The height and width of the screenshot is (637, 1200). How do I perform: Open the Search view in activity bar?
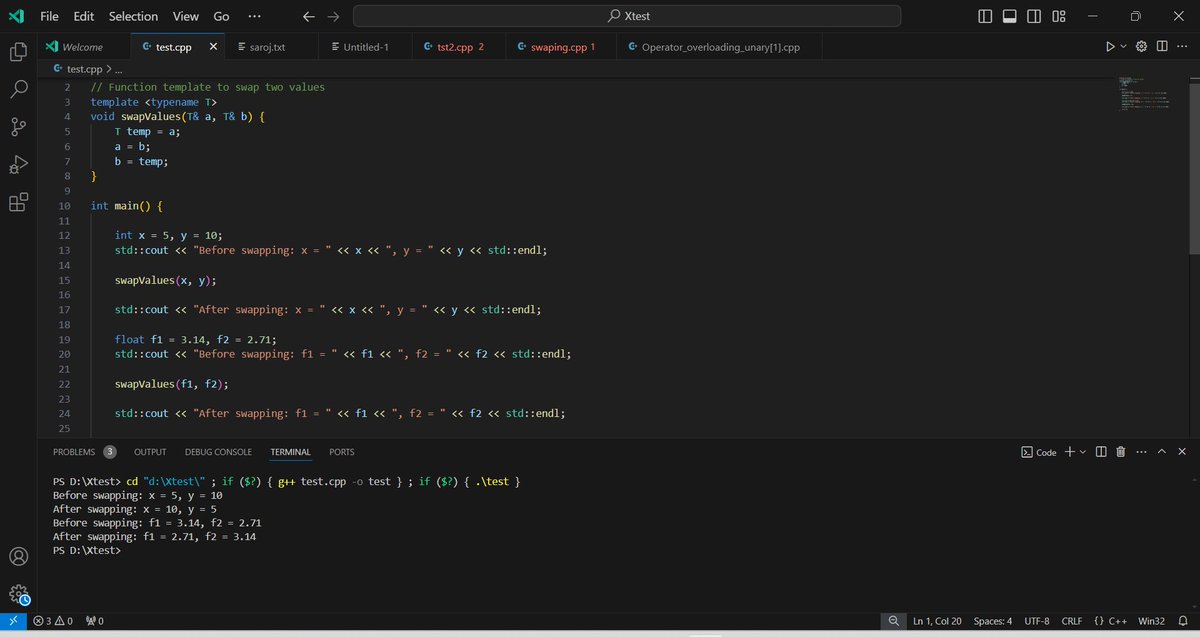pyautogui.click(x=18, y=89)
